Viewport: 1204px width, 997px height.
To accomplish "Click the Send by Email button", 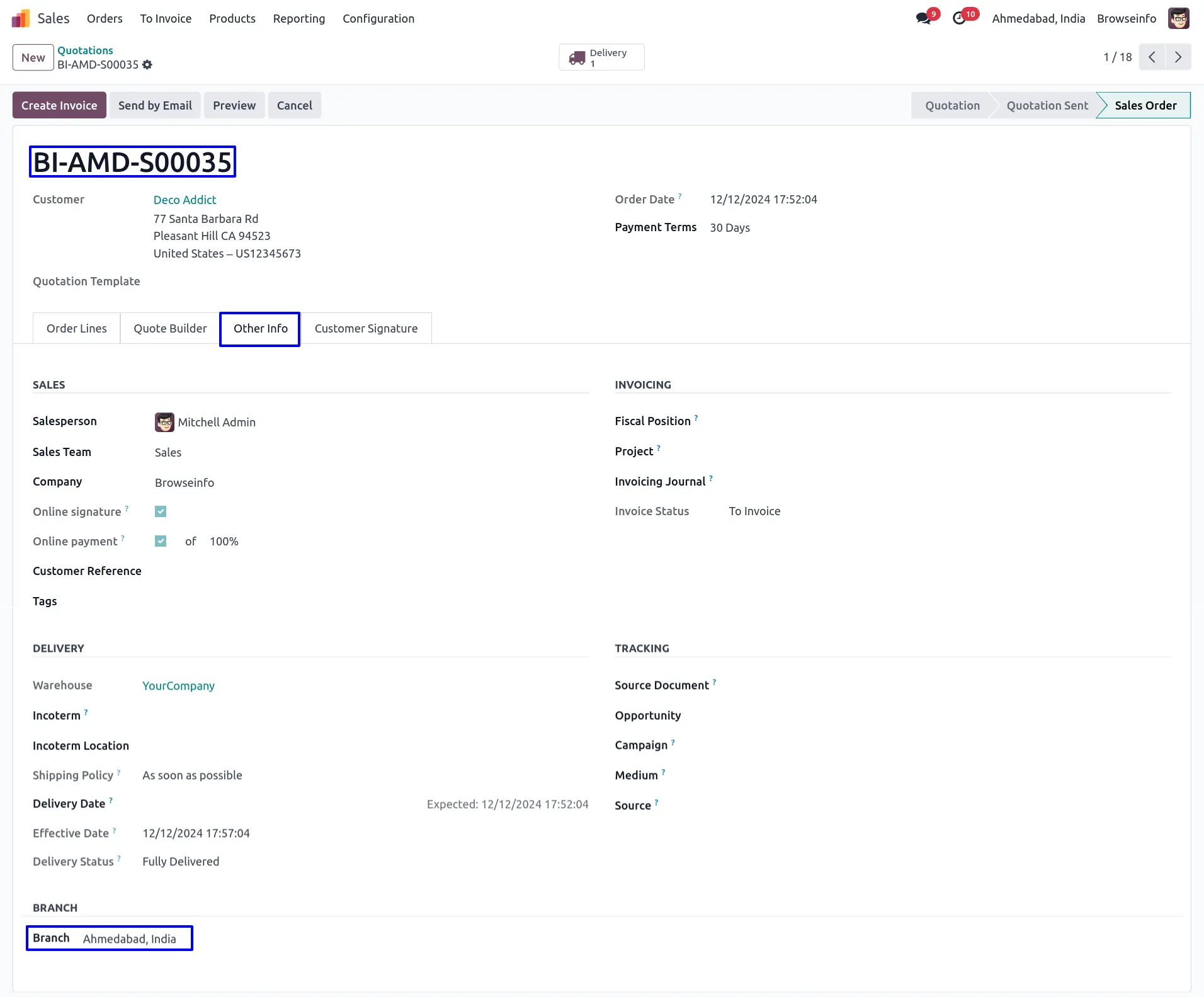I will click(155, 105).
